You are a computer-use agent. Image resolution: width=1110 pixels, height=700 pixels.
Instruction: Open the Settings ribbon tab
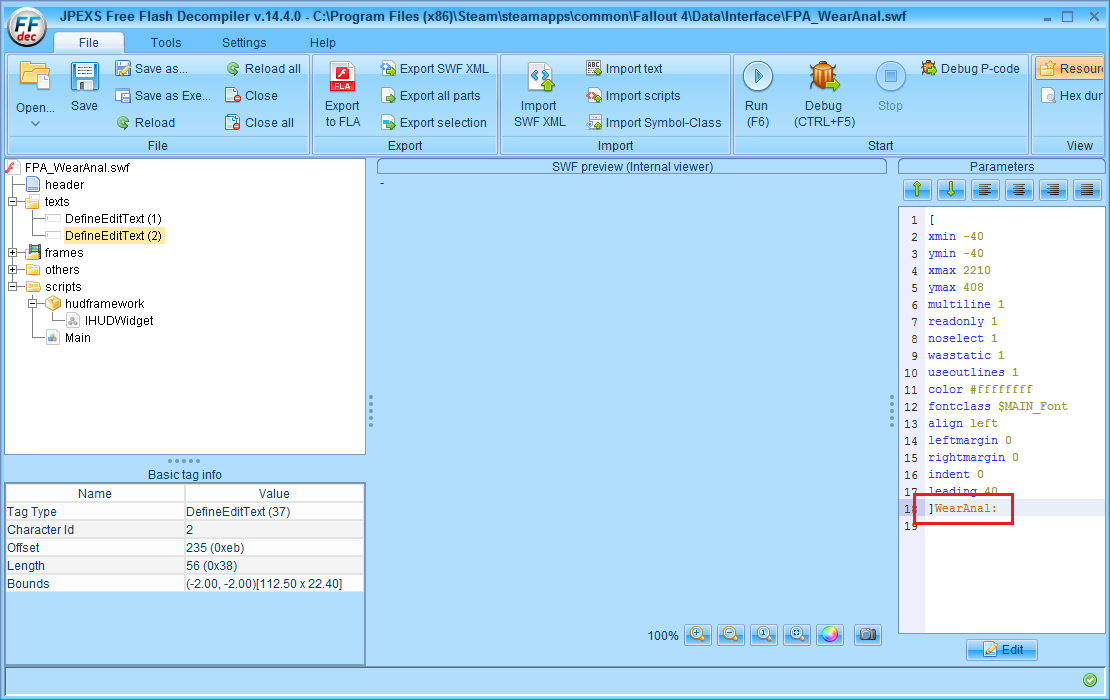(x=244, y=42)
